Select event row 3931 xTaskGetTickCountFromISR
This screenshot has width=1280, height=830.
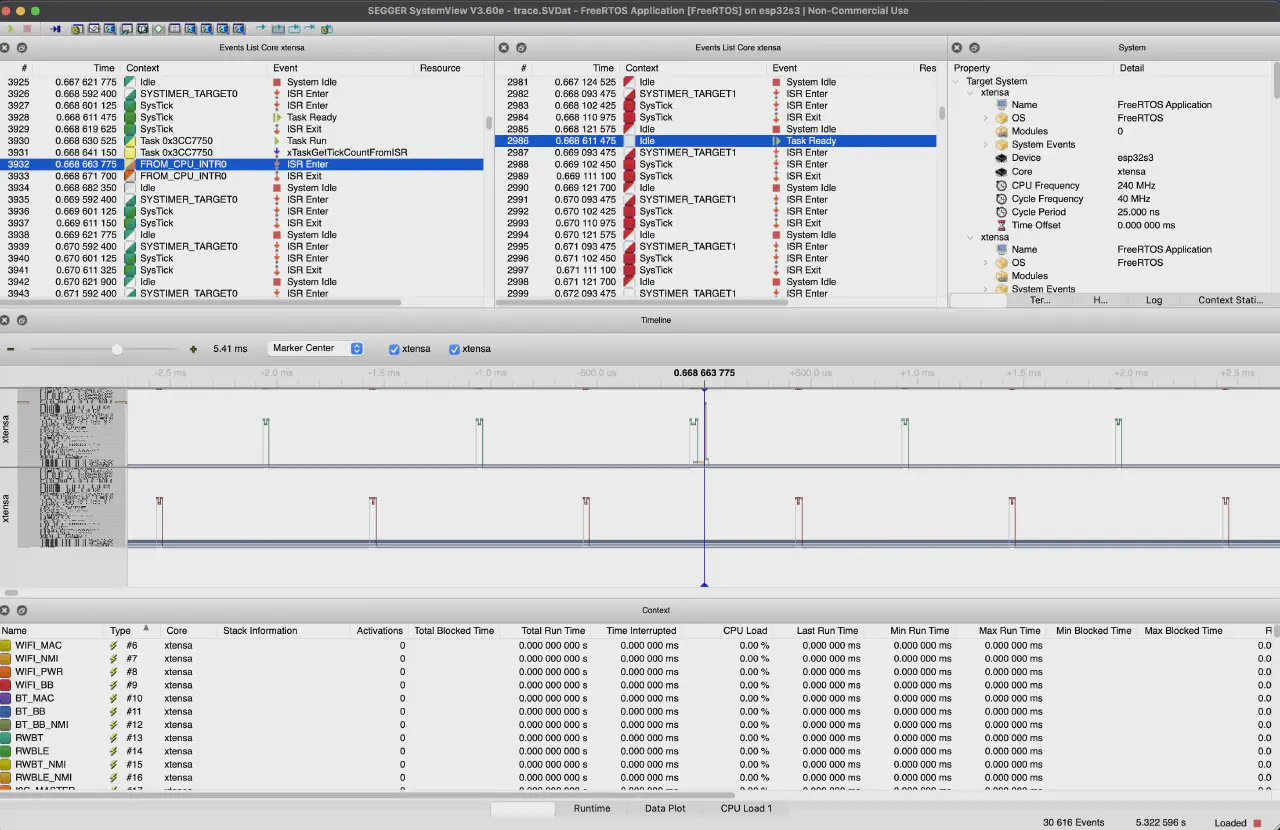(x=243, y=153)
